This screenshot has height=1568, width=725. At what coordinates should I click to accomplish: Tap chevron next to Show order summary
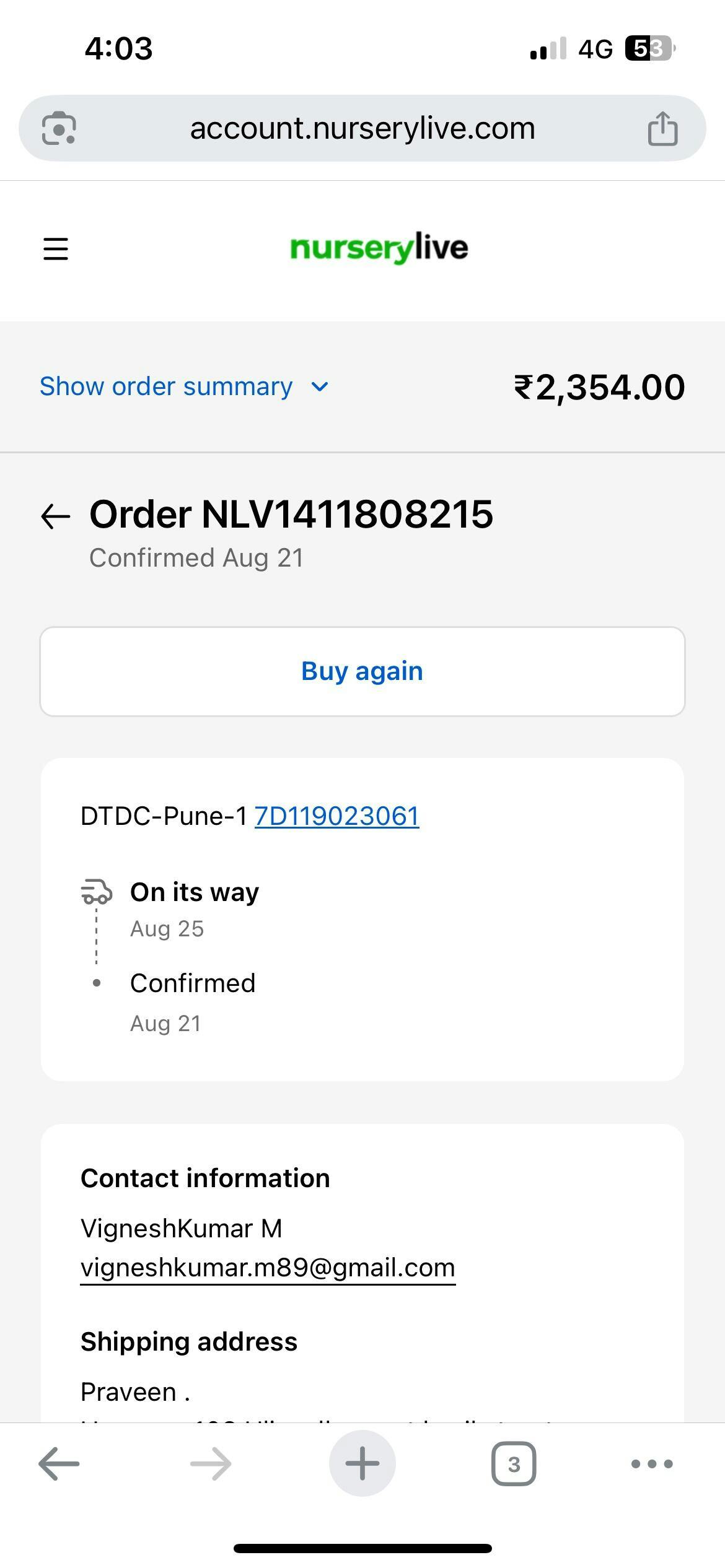(x=320, y=387)
